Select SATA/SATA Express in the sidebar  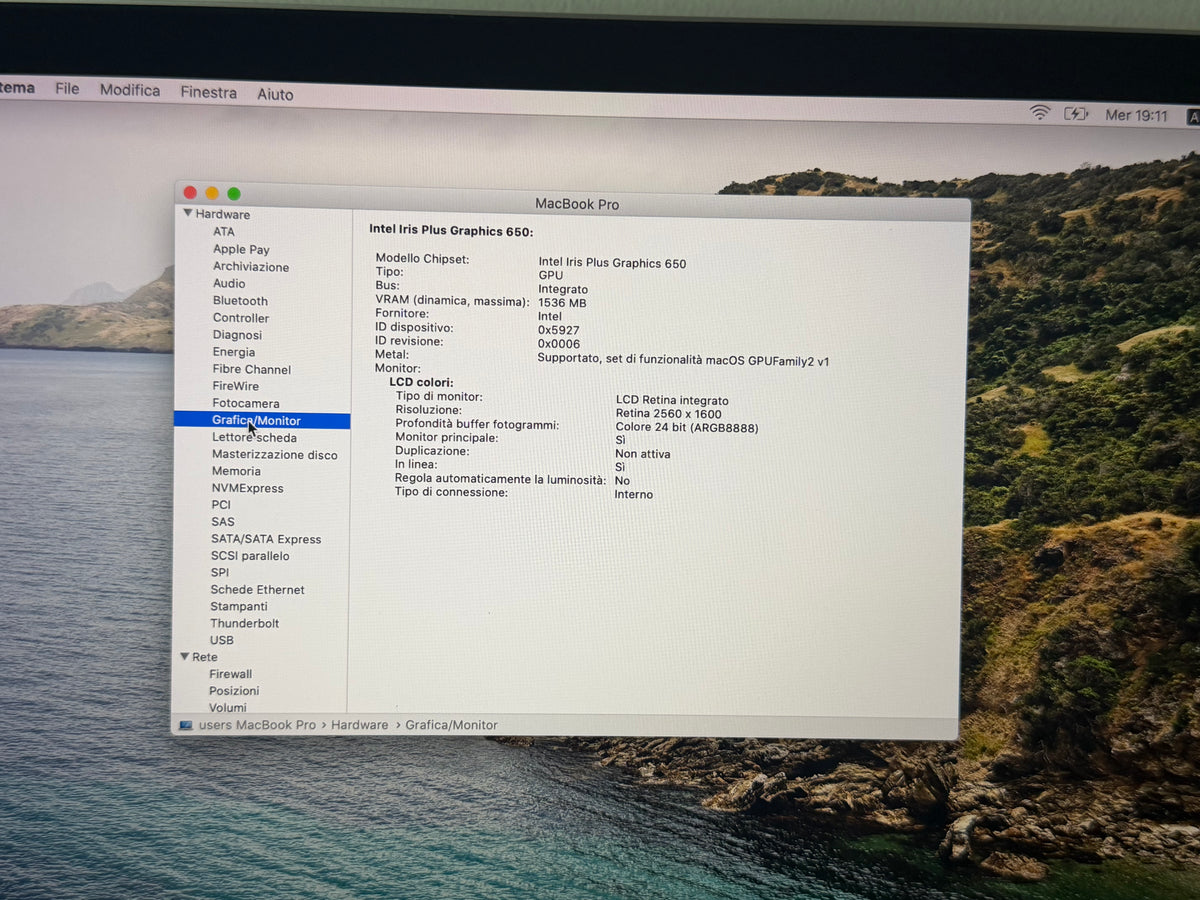point(266,539)
